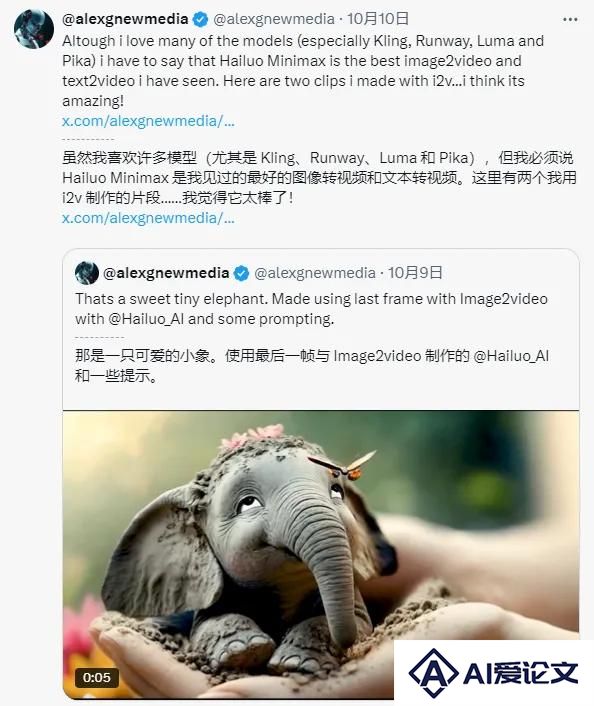Click the English quoted tweet text about tiny elephant
The image size is (594, 706).
coord(311,309)
